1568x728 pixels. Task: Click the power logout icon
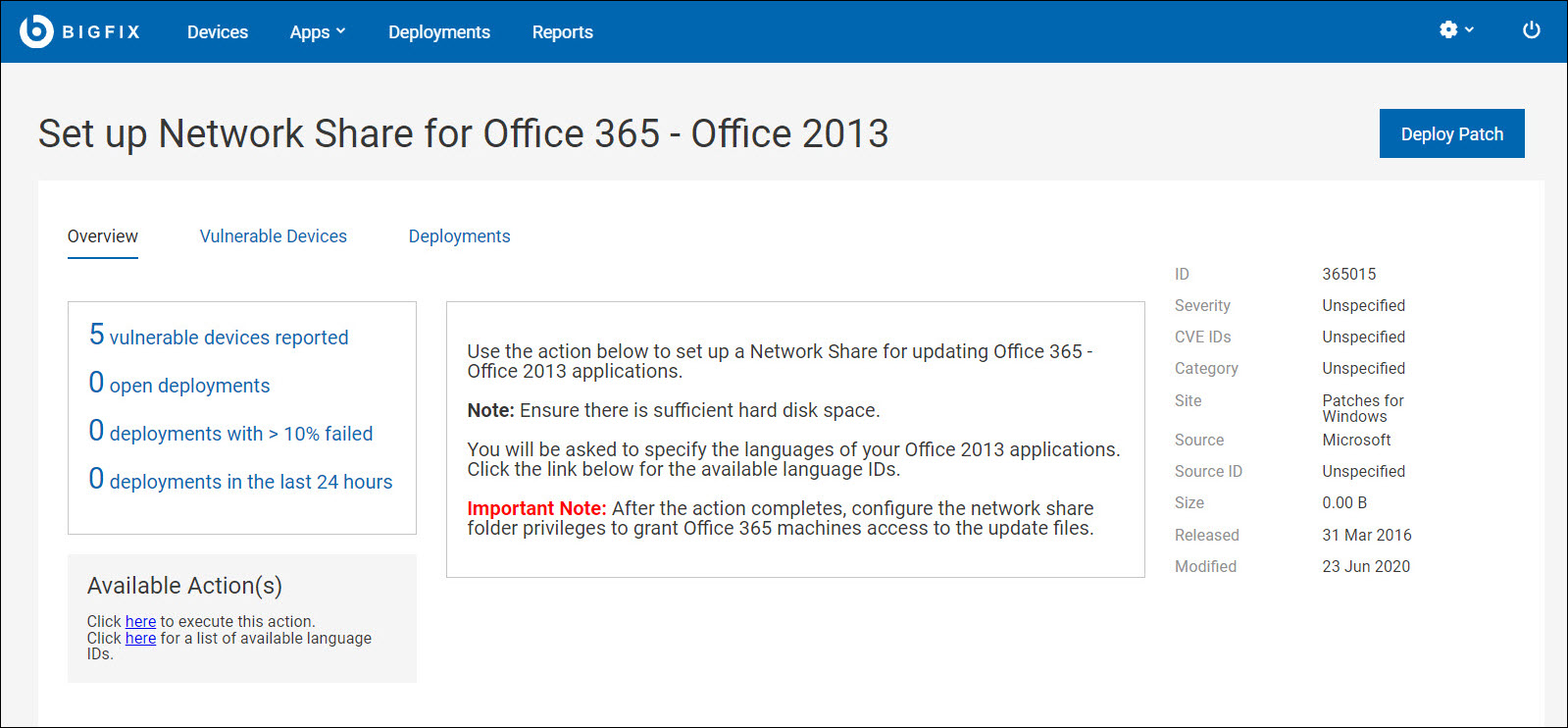[x=1531, y=30]
